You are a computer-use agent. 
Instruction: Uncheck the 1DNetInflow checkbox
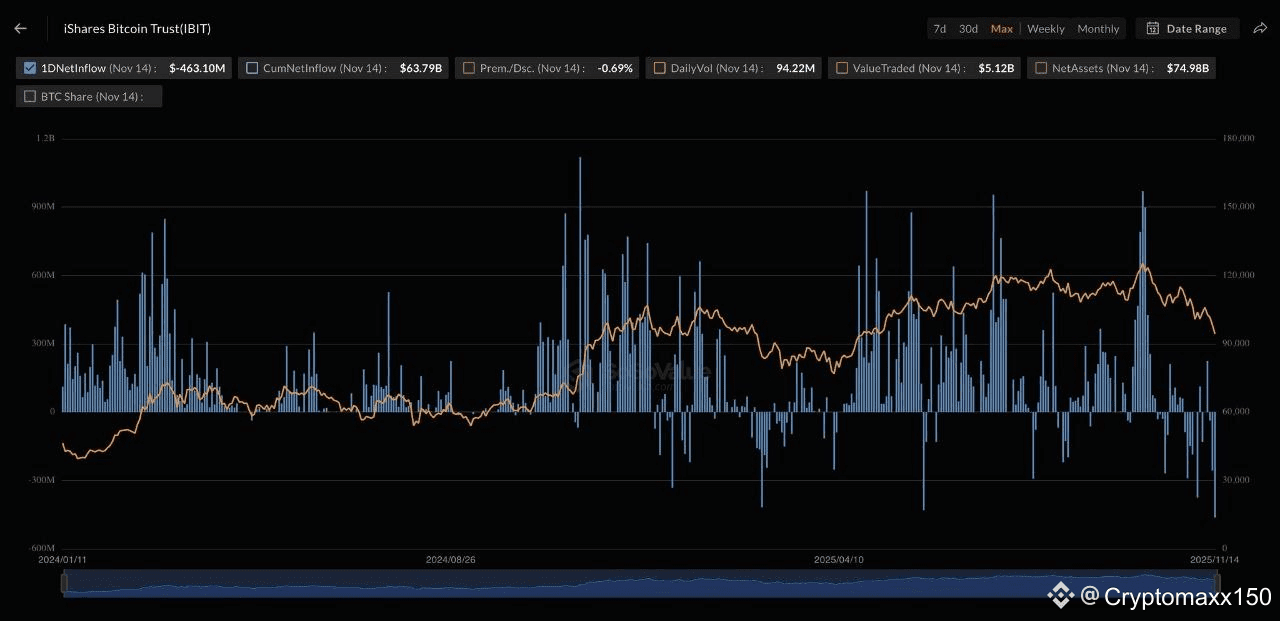coord(29,69)
